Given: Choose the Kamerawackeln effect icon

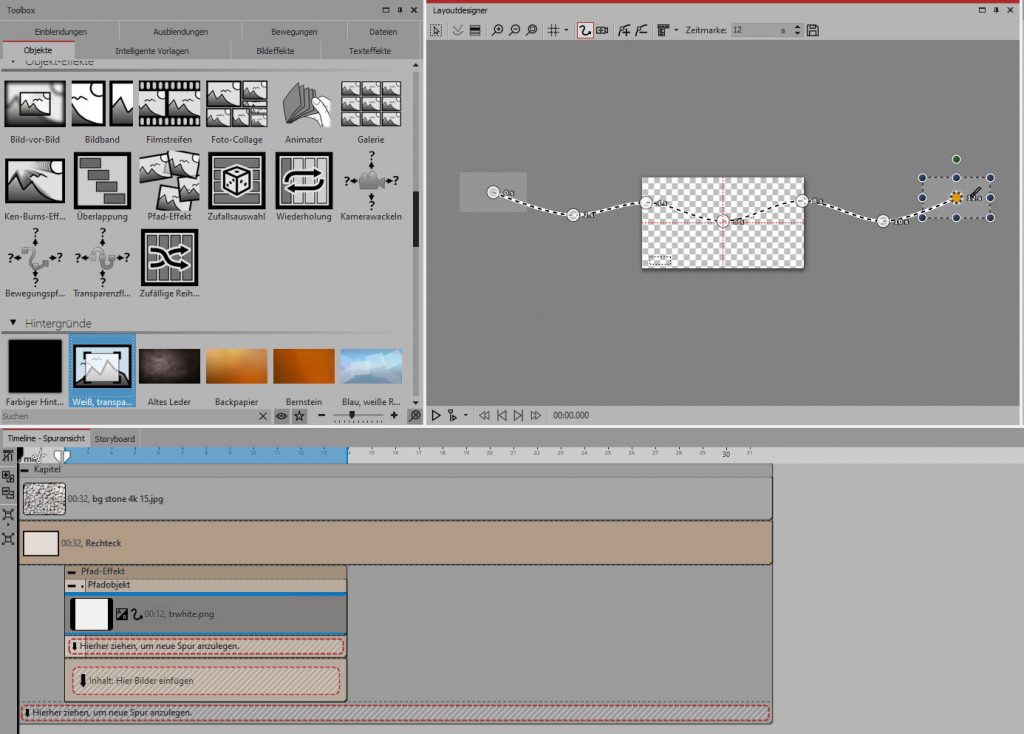Looking at the screenshot, I should coord(371,179).
